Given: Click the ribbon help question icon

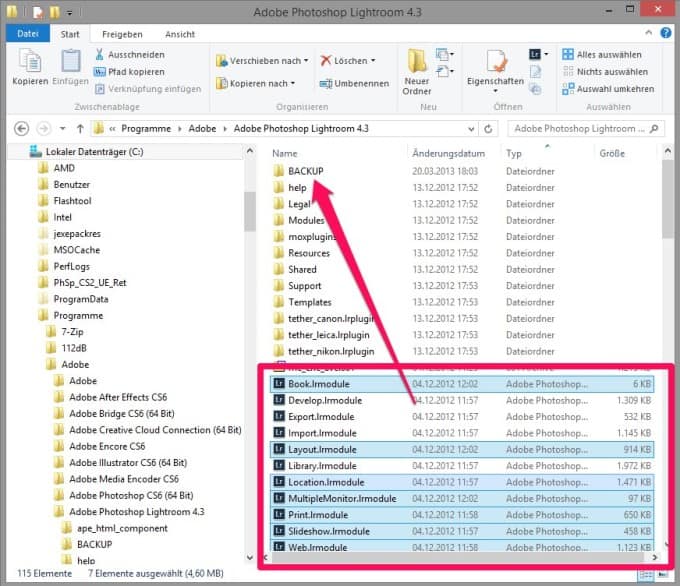Looking at the screenshot, I should (x=666, y=33).
